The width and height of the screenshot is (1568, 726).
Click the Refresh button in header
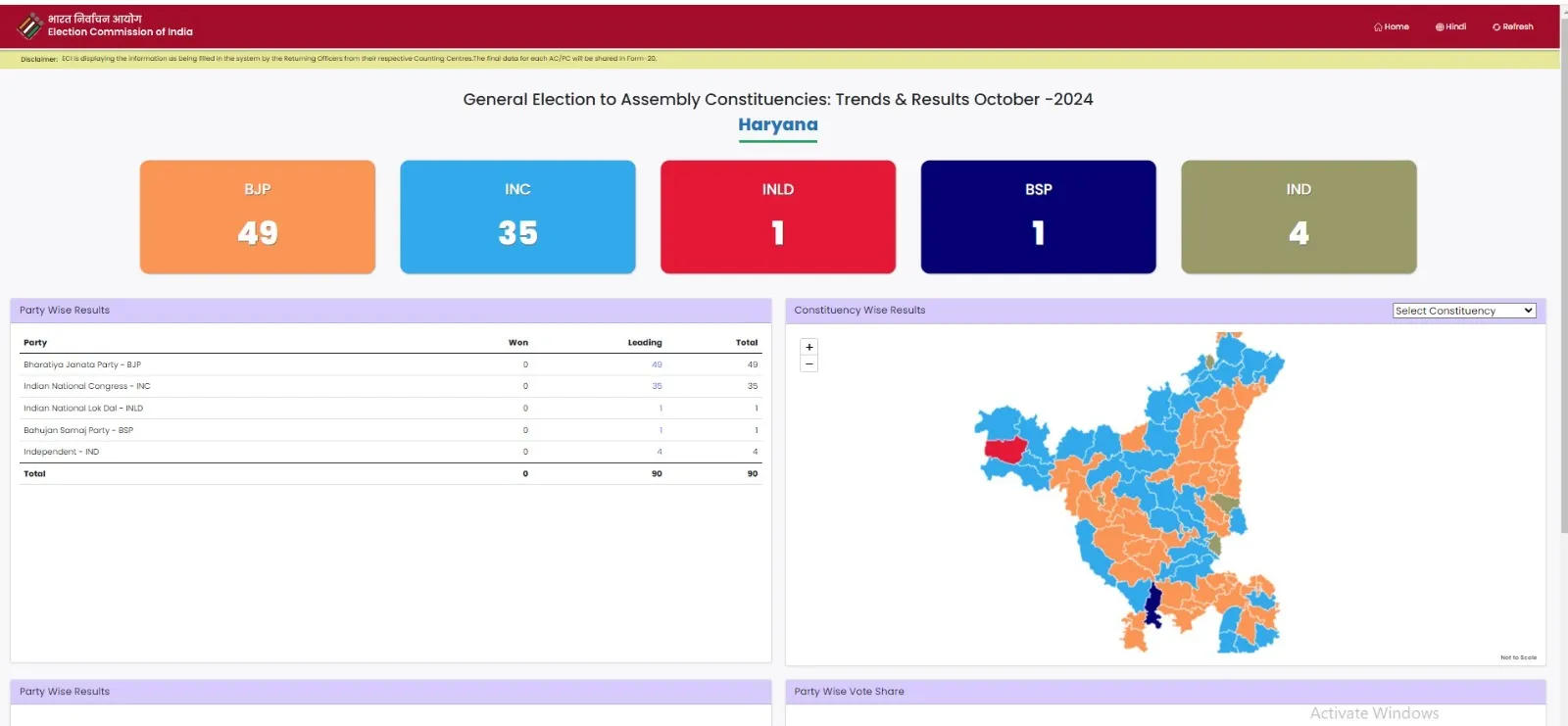coord(1513,26)
